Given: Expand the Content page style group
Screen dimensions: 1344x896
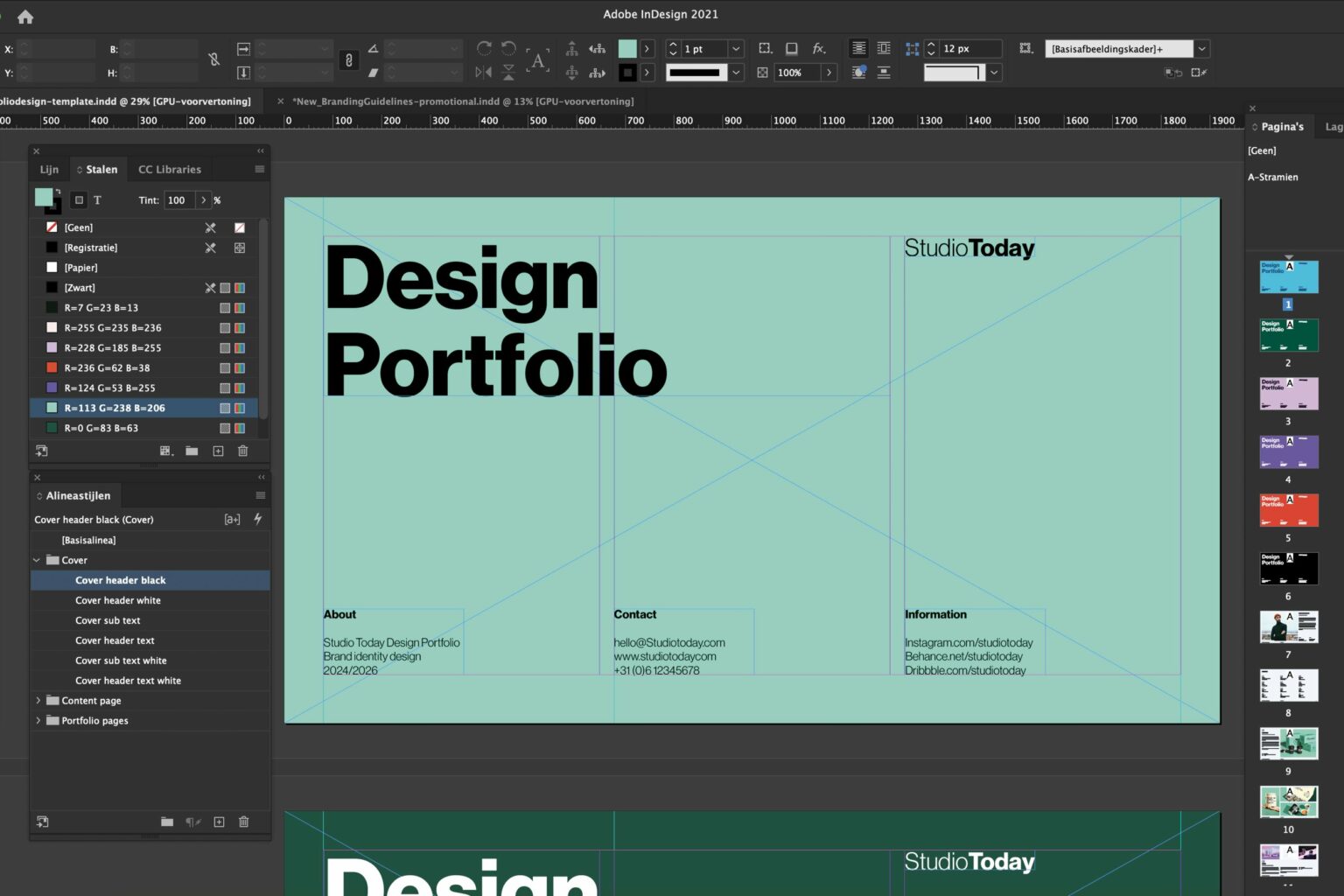Looking at the screenshot, I should coord(38,700).
